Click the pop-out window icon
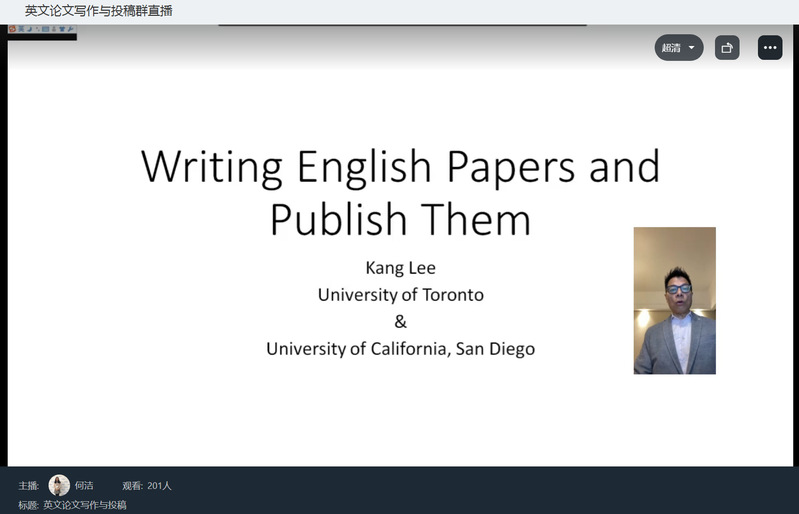 [727, 47]
